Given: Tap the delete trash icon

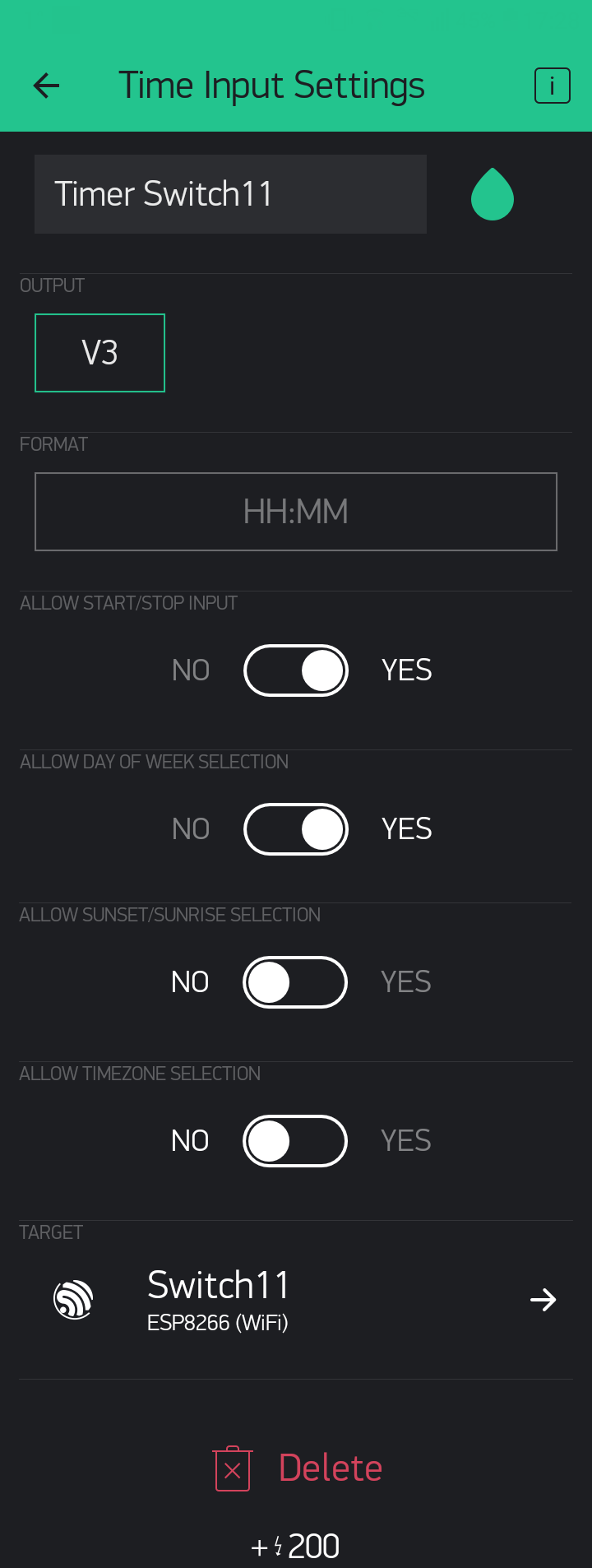Looking at the screenshot, I should click(232, 1467).
